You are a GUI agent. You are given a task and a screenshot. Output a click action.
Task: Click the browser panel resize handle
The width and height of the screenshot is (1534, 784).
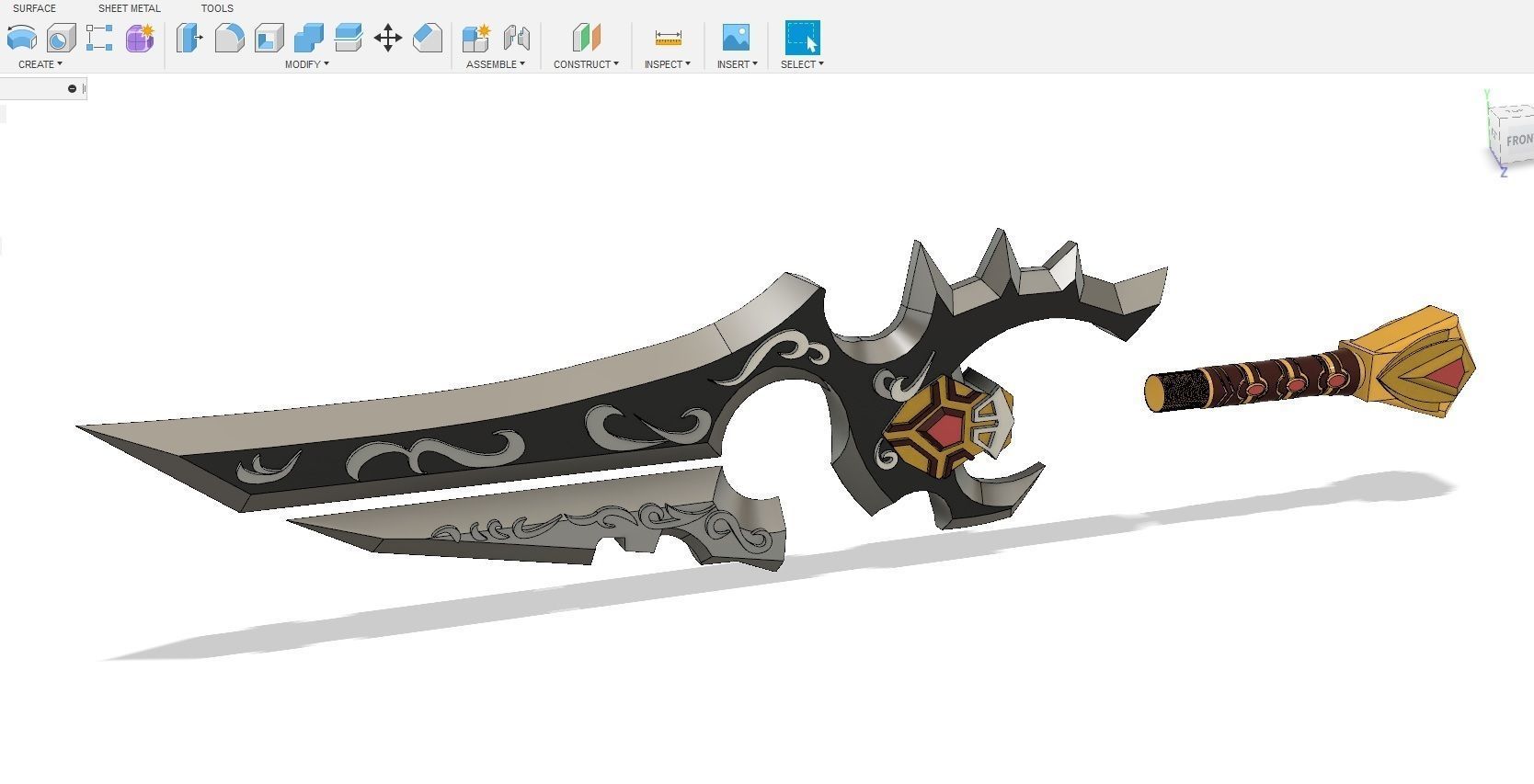click(x=84, y=88)
